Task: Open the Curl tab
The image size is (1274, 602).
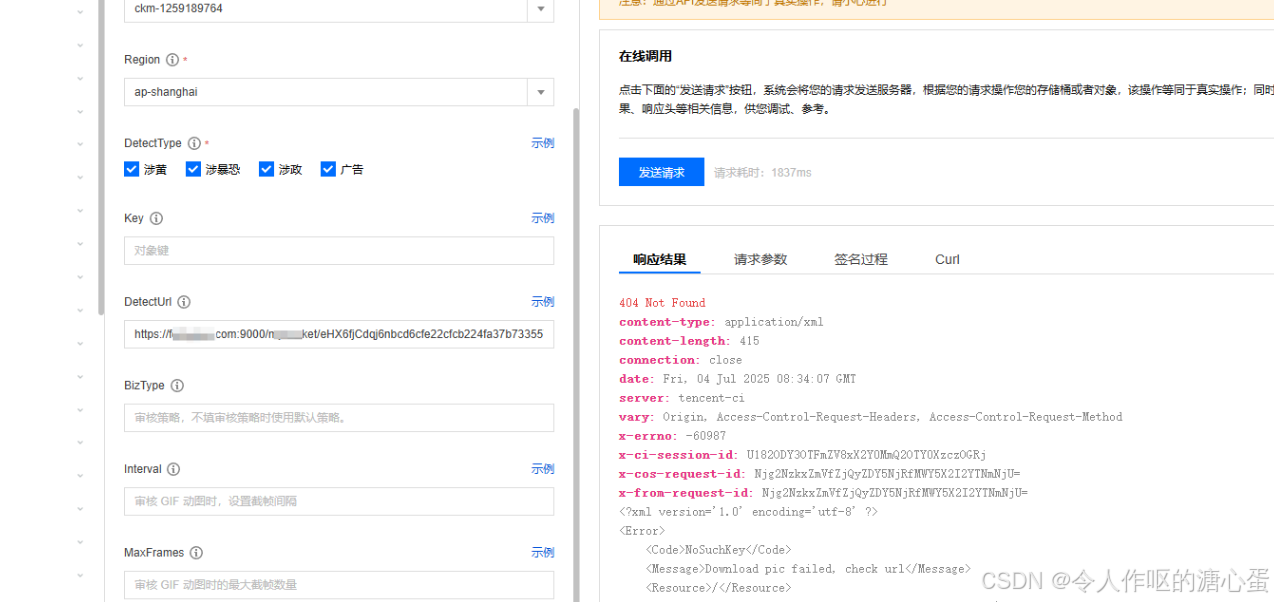Action: pyautogui.click(x=947, y=259)
